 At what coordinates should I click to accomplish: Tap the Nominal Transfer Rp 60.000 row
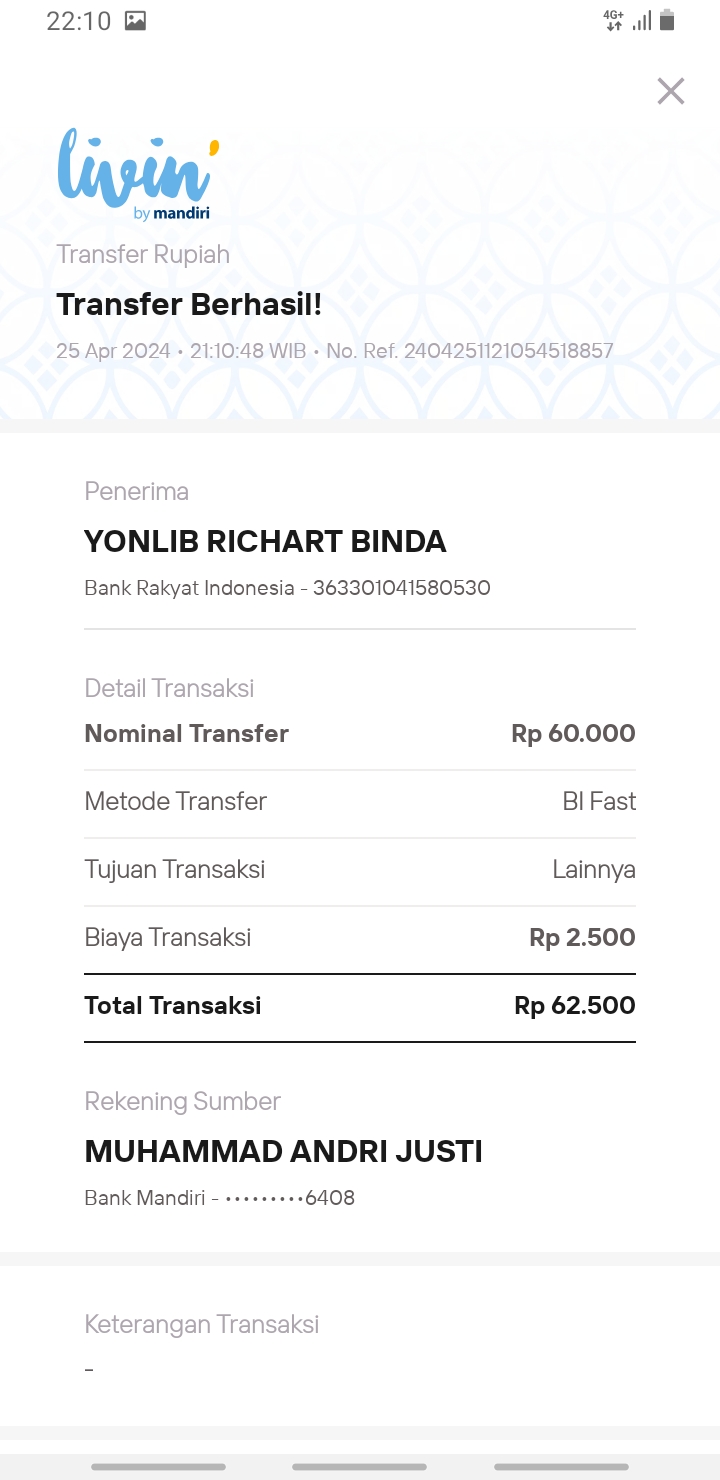(360, 734)
